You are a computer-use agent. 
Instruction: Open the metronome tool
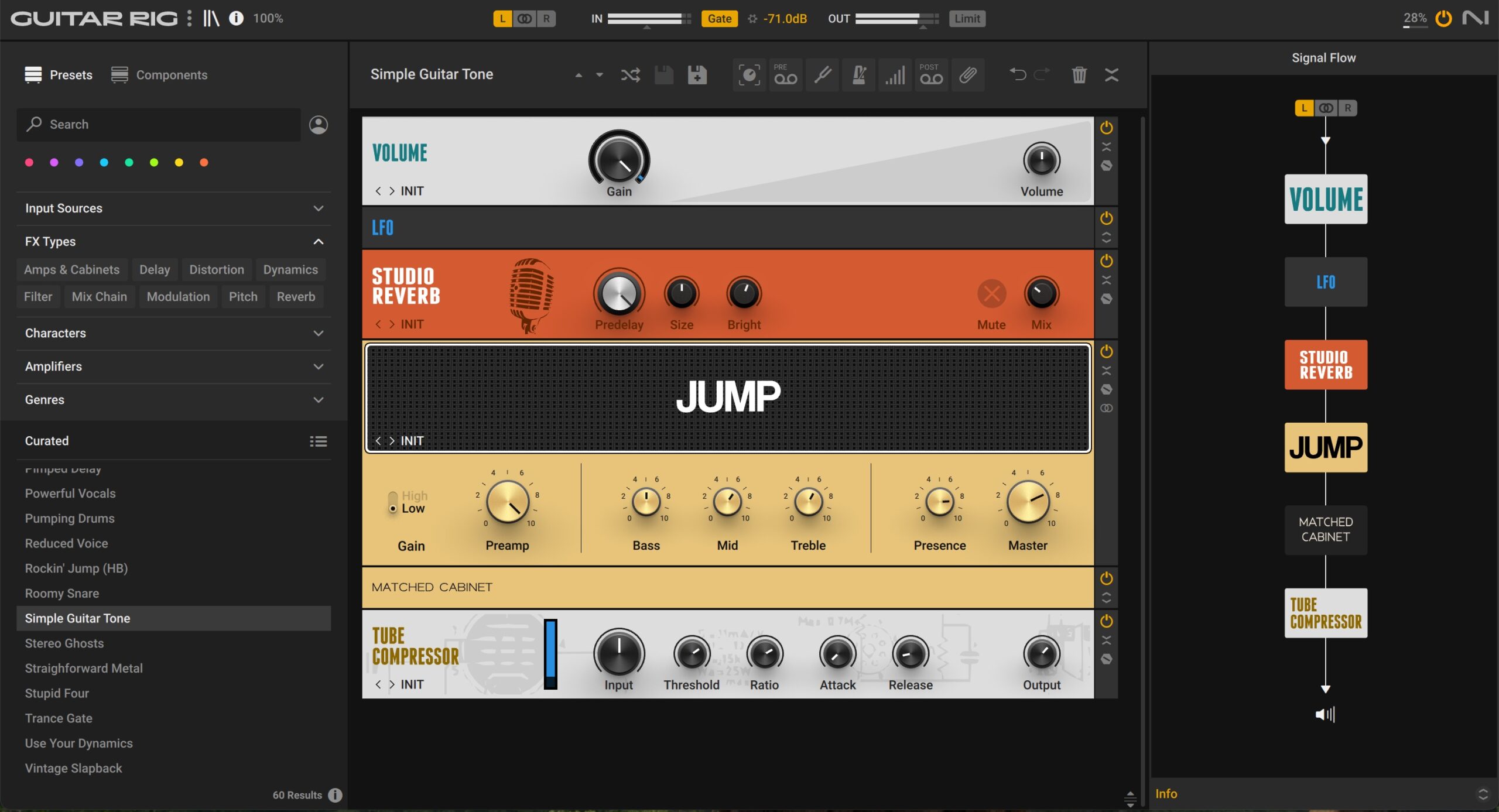(x=858, y=75)
